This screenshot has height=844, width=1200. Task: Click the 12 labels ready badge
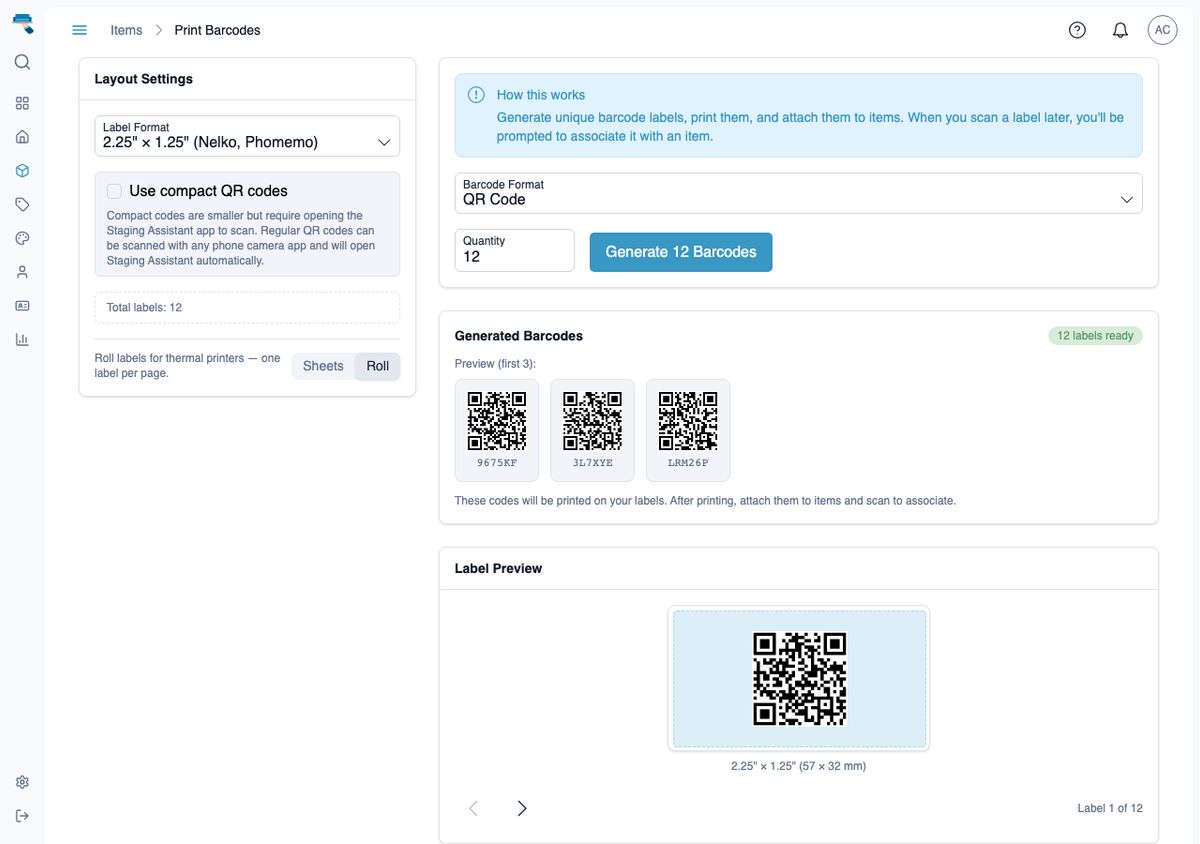(x=1095, y=336)
